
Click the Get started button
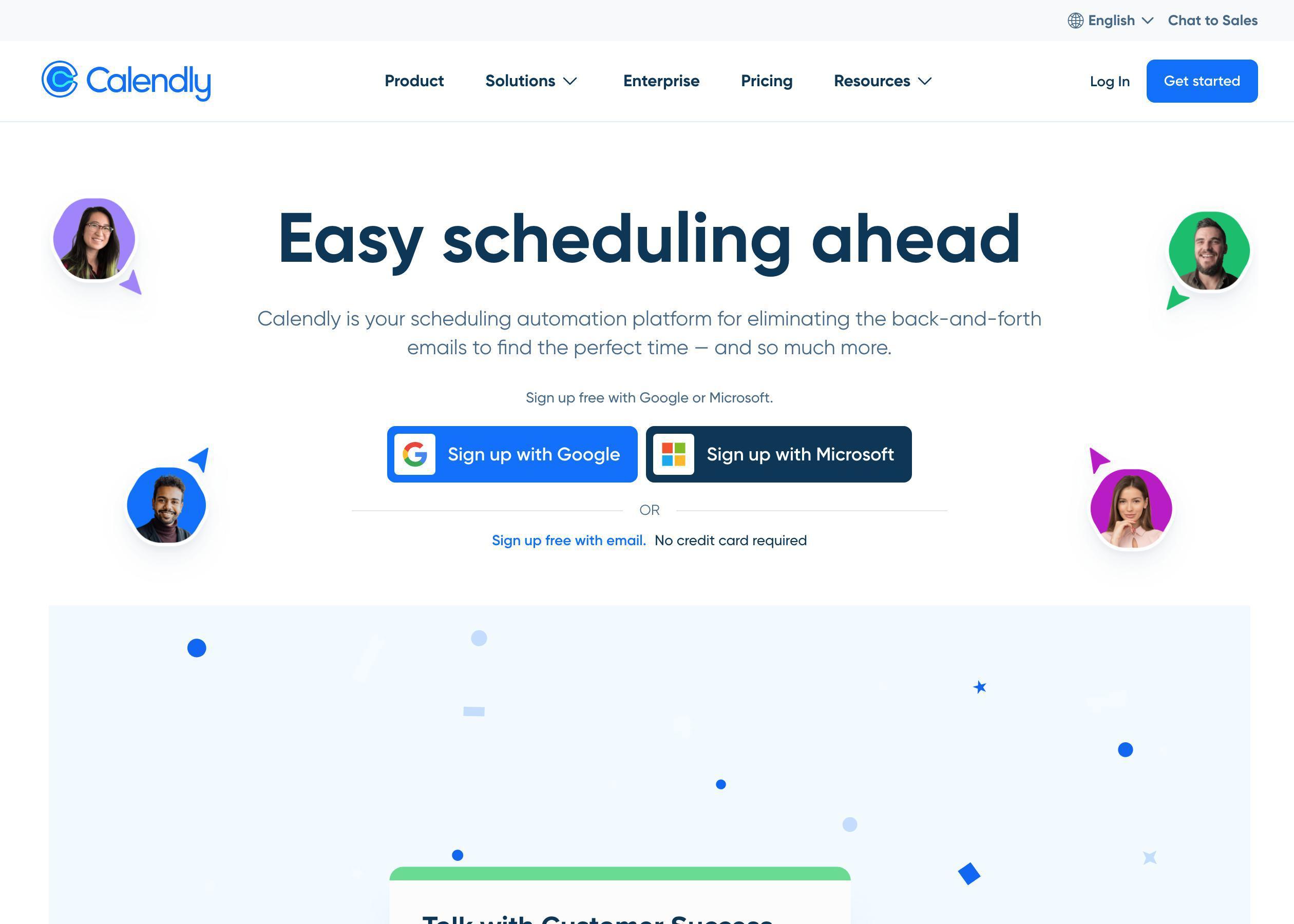(x=1202, y=80)
